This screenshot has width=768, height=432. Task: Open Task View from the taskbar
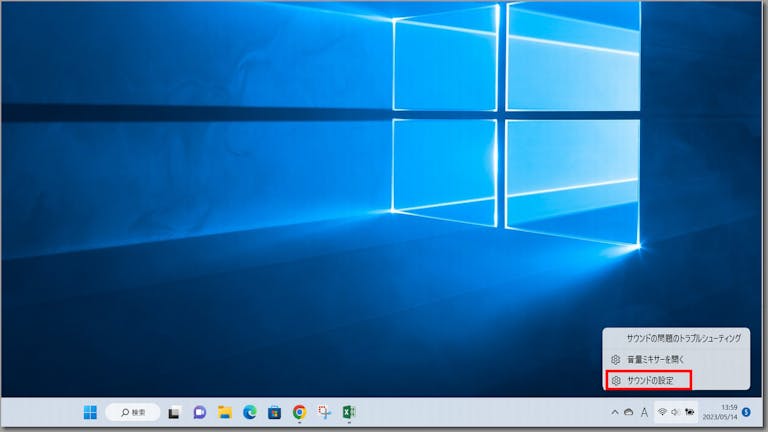point(174,413)
